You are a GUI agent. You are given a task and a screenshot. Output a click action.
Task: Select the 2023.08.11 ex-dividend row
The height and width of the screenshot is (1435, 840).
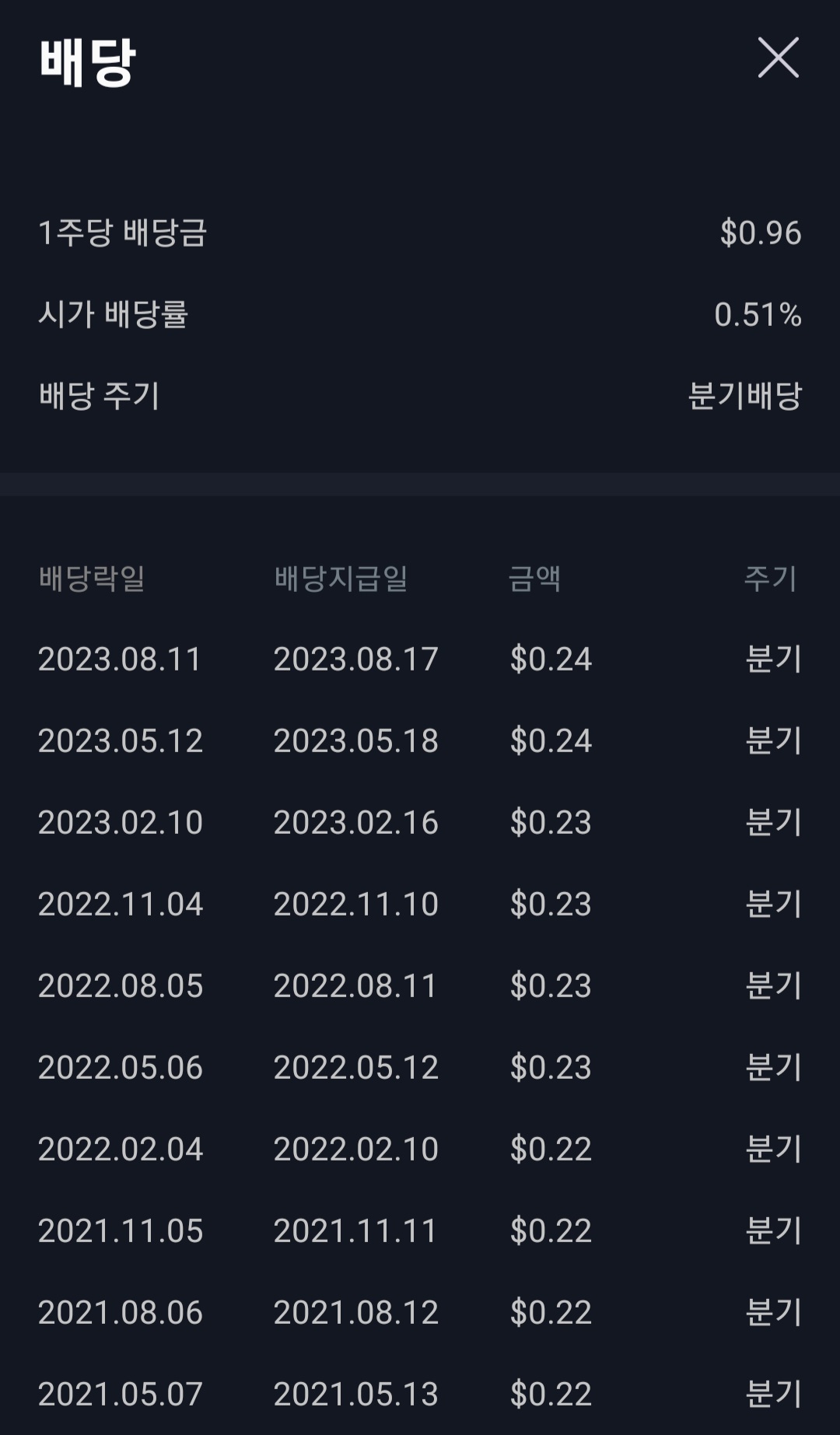pyautogui.click(x=420, y=659)
